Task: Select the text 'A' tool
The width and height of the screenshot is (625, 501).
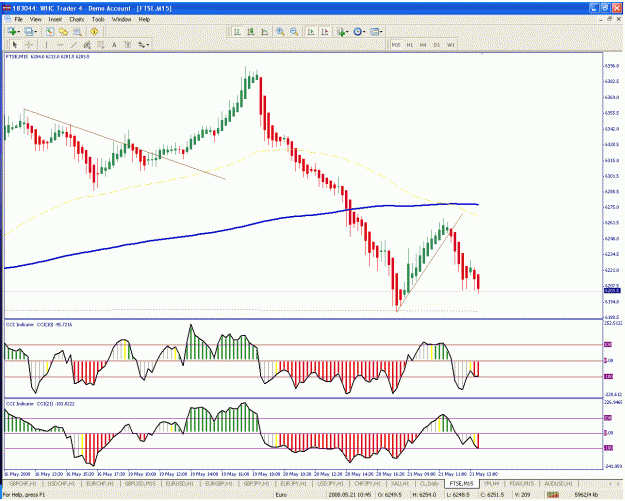Action: tap(114, 45)
